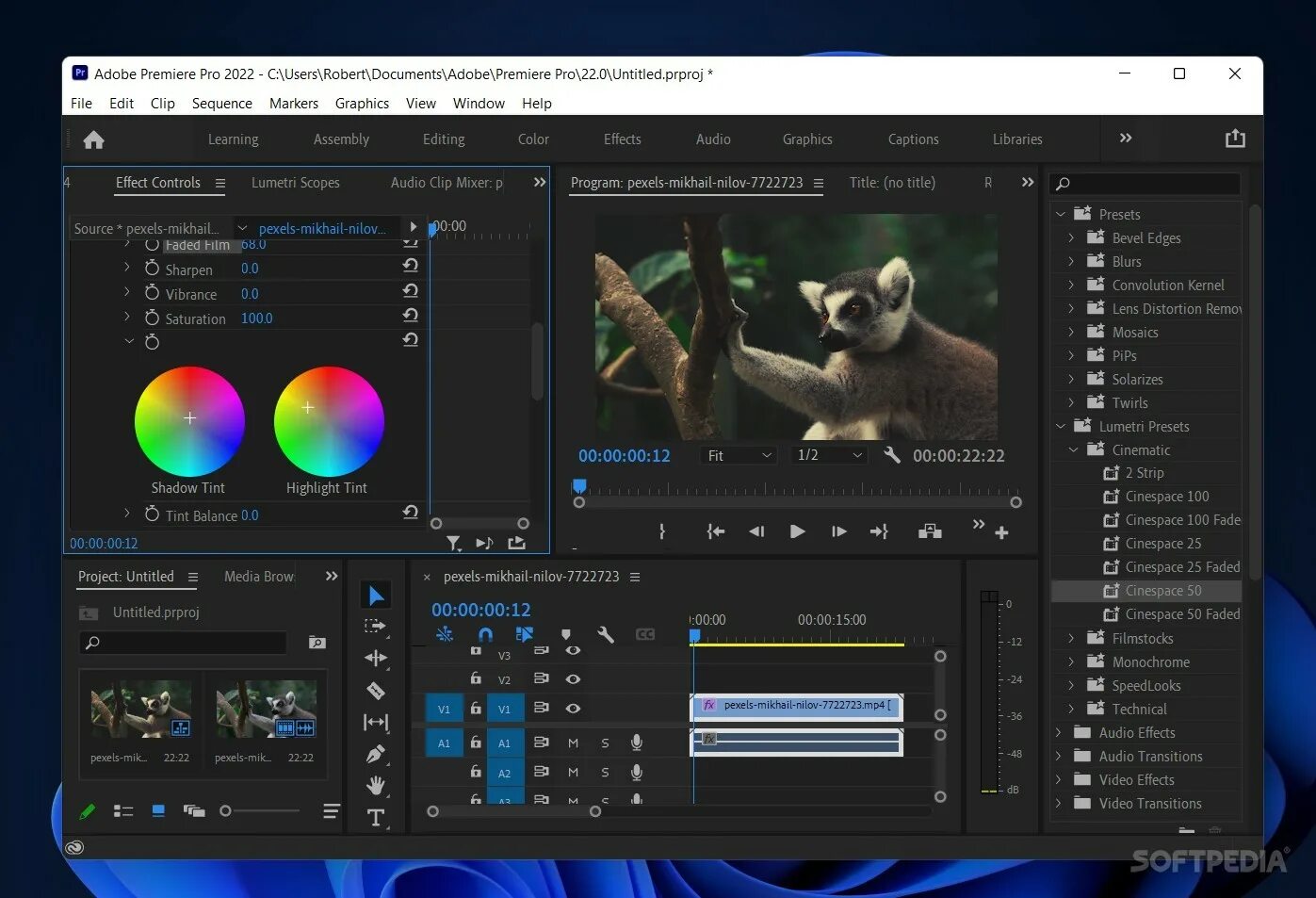The height and width of the screenshot is (898, 1316).
Task: Click the closed captions icon above the tracks
Action: click(x=645, y=635)
